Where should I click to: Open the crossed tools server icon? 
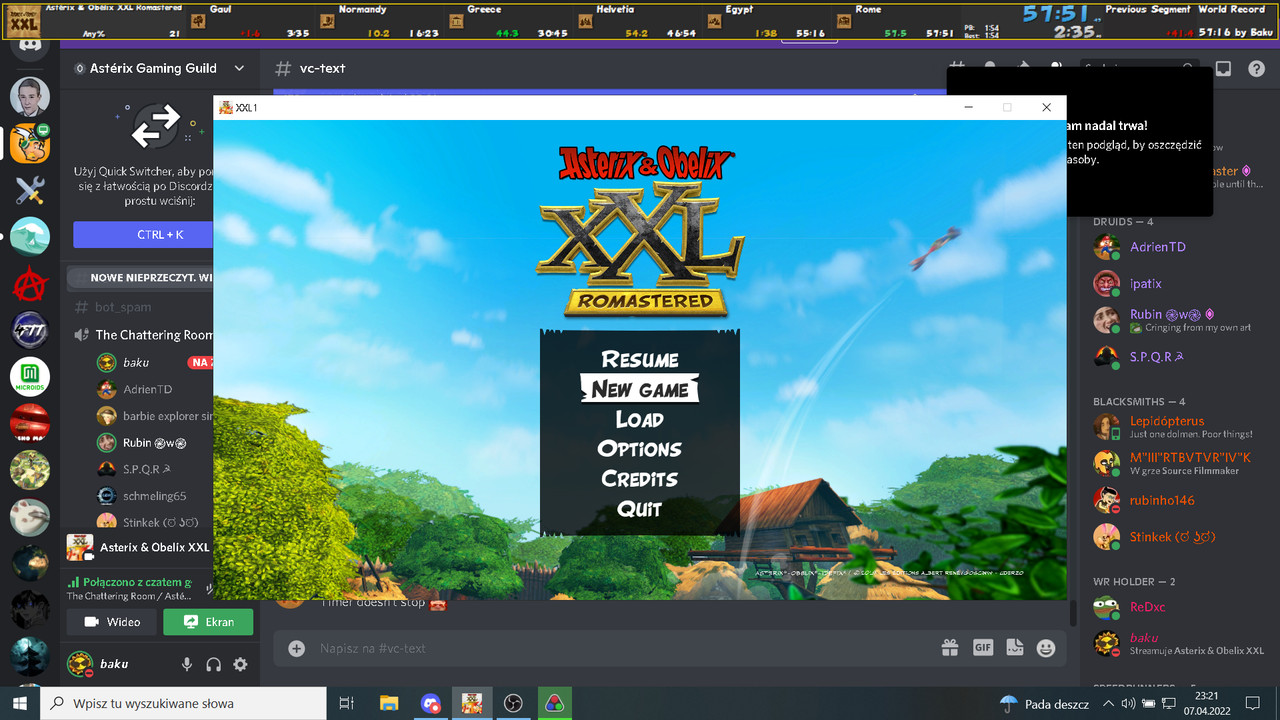tap(30, 191)
